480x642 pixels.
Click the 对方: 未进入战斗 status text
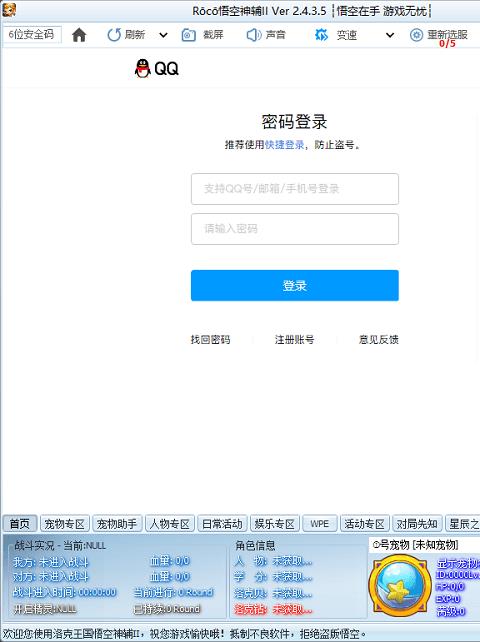(51, 576)
